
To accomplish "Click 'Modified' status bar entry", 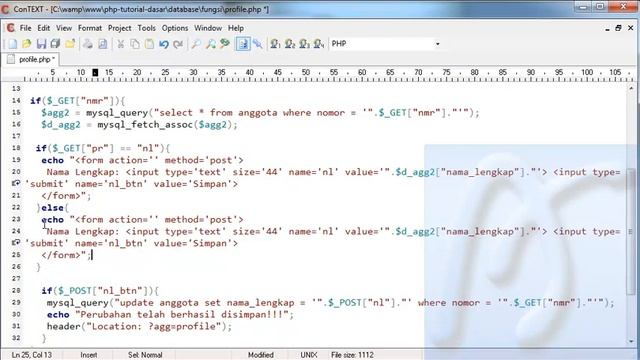I will tap(260, 355).
